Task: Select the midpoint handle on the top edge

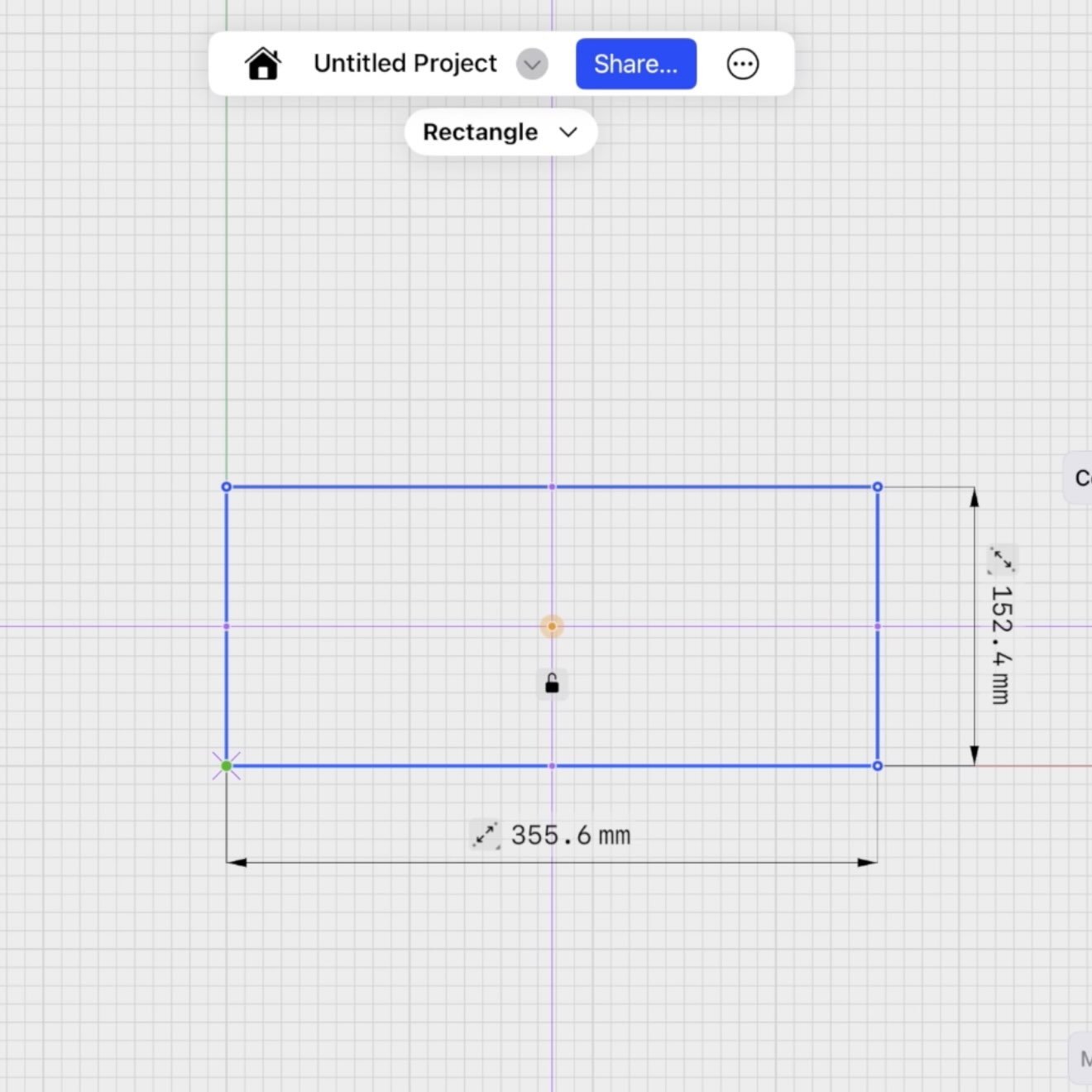Action: point(552,486)
